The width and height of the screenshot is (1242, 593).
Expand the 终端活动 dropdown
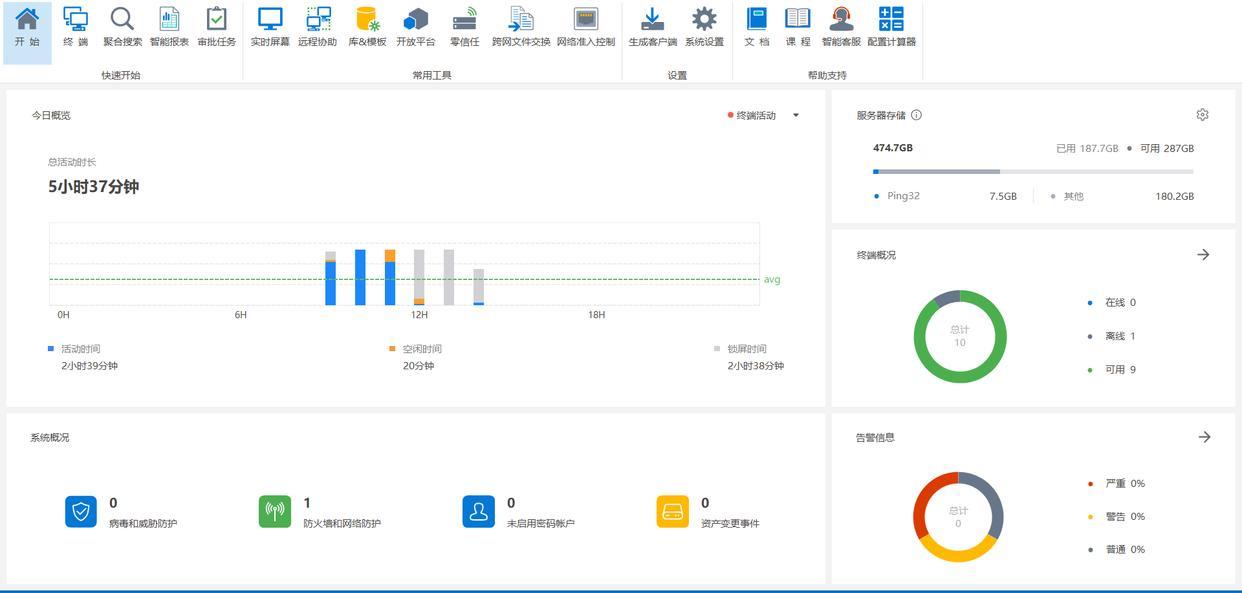[x=796, y=115]
